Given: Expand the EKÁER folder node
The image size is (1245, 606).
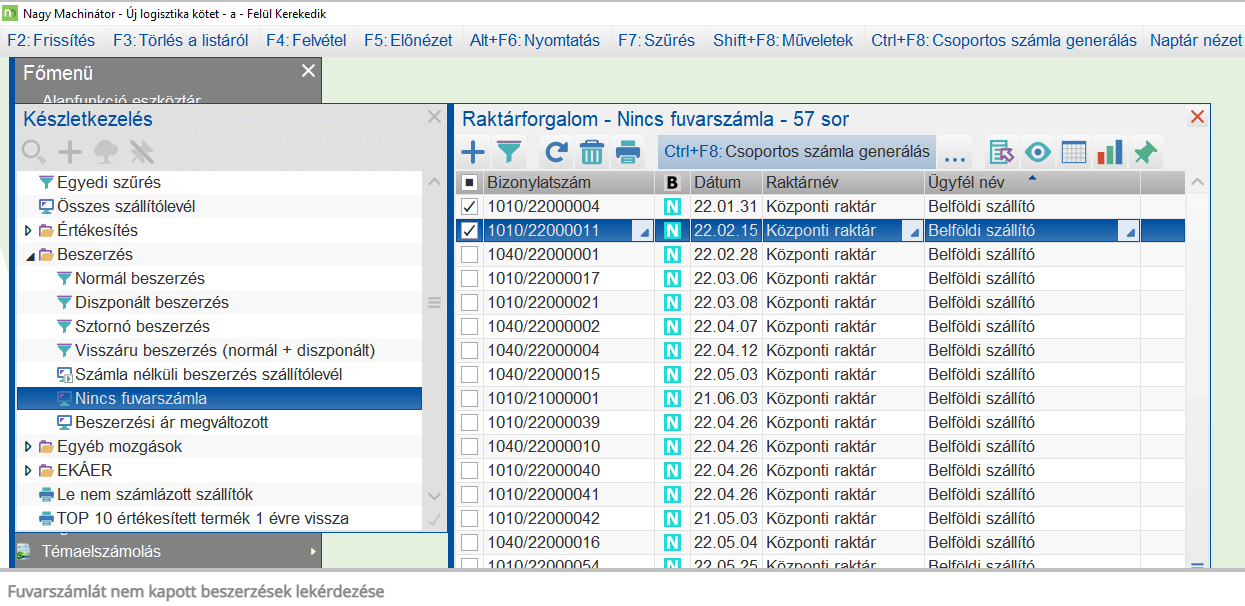Looking at the screenshot, I should 28,471.
